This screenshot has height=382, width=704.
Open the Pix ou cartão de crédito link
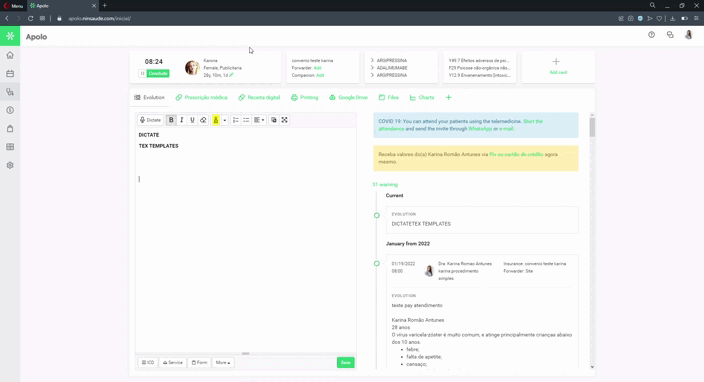[x=516, y=154]
